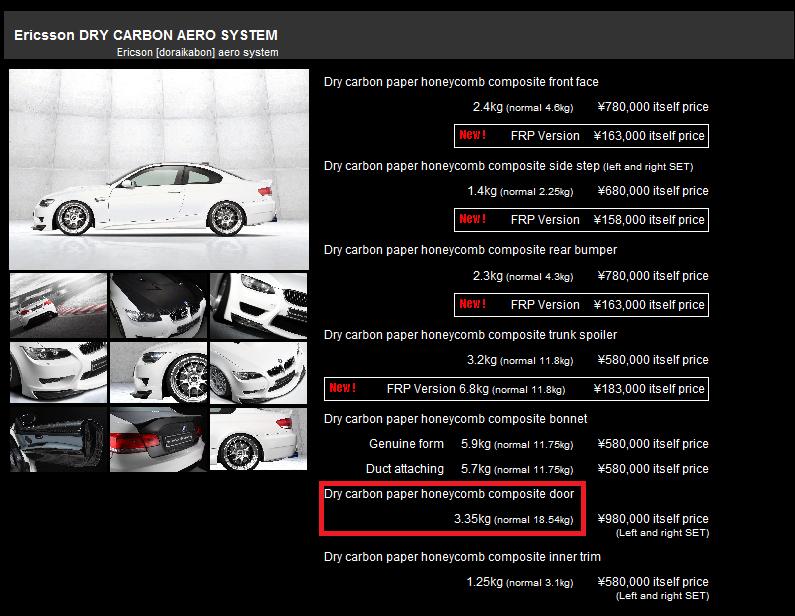Viewport: 795px width, 616px height.
Task: Click the rear bumper FRP Version ¥163,000 box
Action: point(581,305)
